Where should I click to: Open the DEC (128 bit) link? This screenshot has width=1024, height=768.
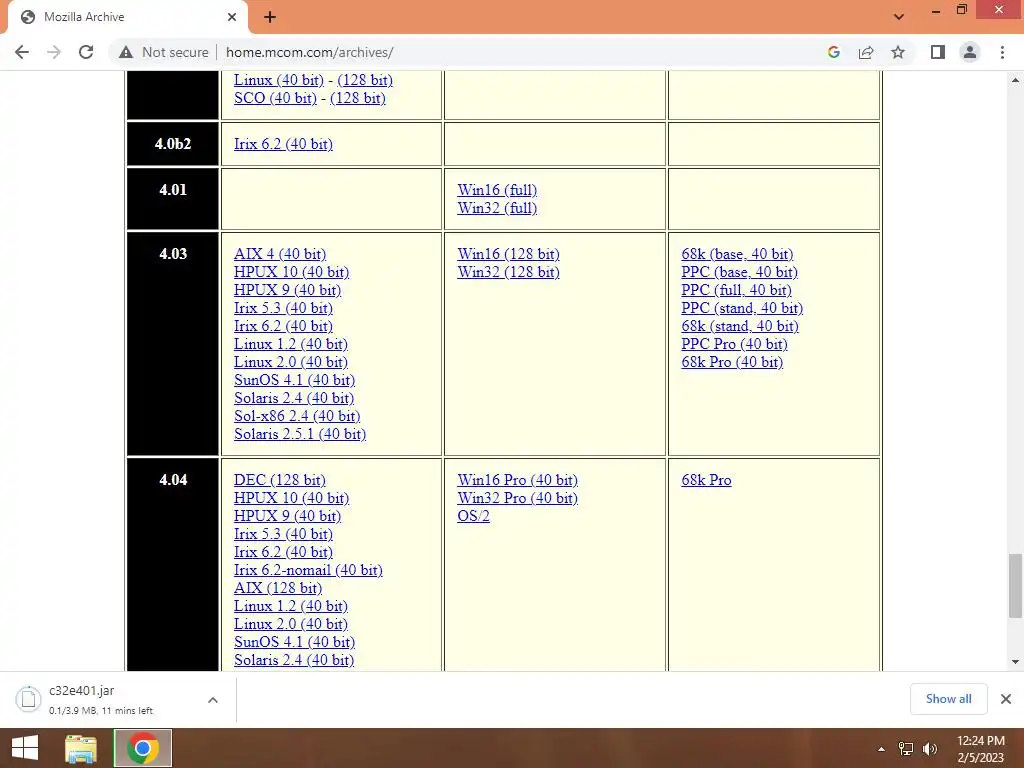280,479
